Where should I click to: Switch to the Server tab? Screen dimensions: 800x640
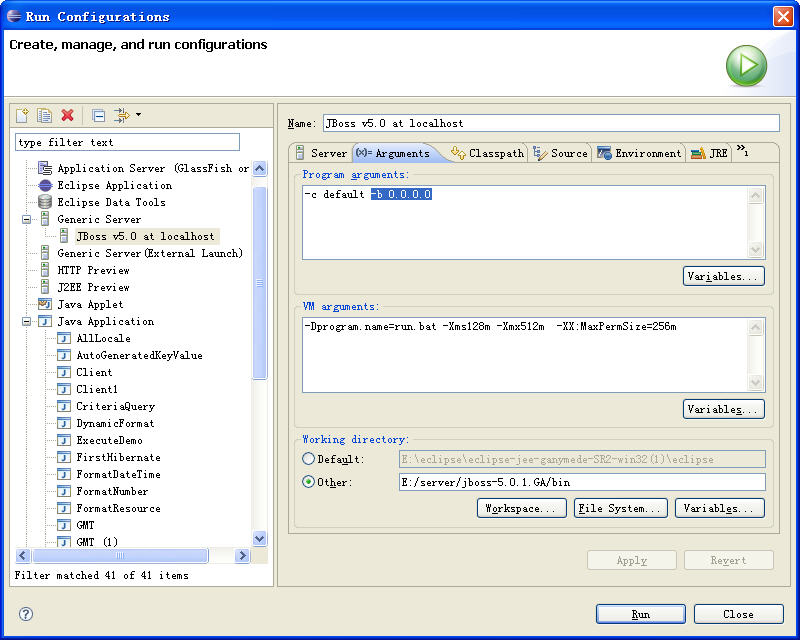(321, 153)
